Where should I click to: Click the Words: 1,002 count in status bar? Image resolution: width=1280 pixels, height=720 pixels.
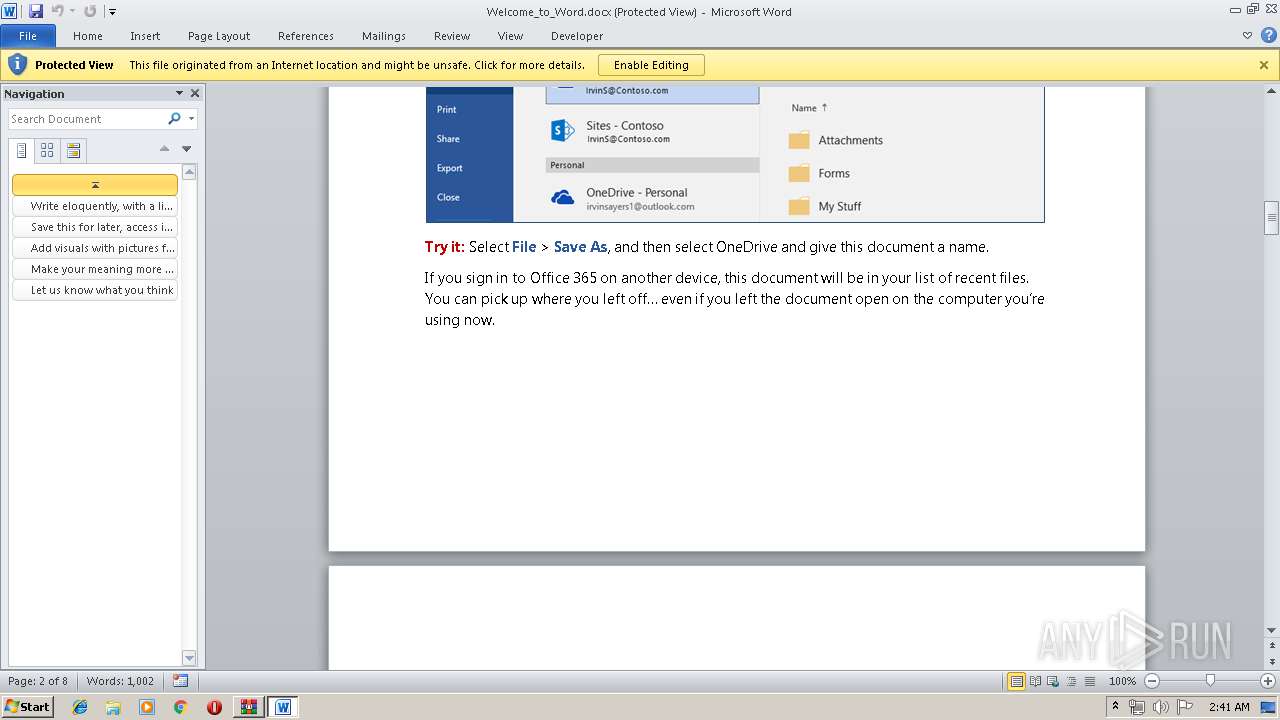point(120,681)
